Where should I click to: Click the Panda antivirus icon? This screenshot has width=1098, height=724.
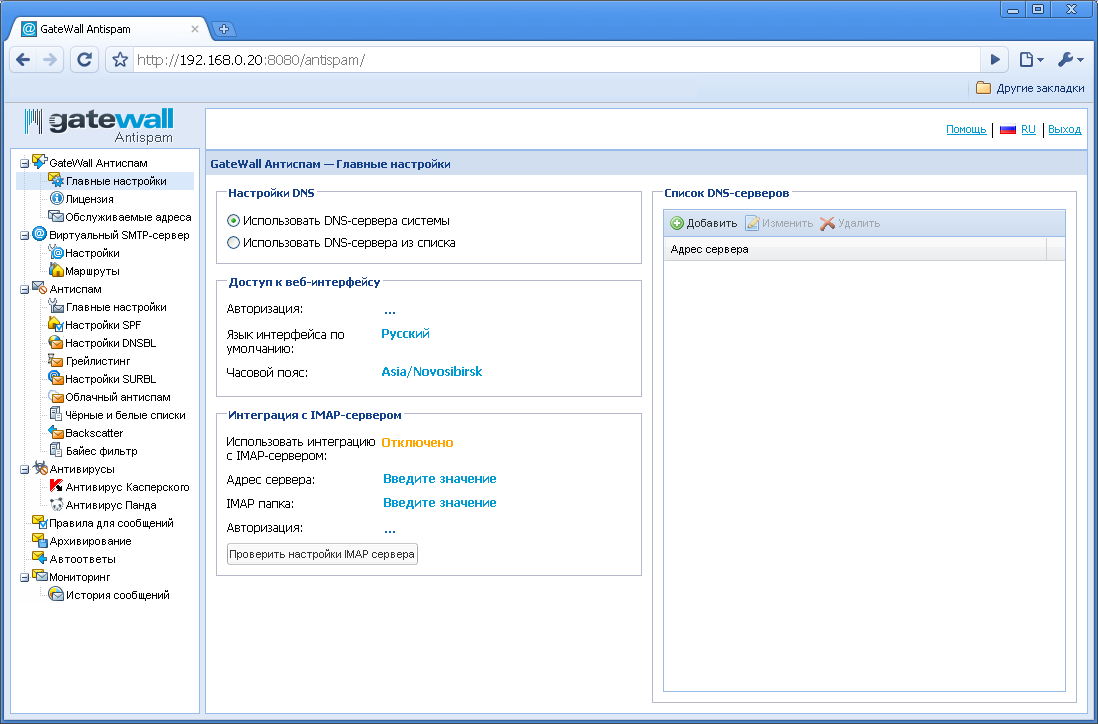(57, 505)
